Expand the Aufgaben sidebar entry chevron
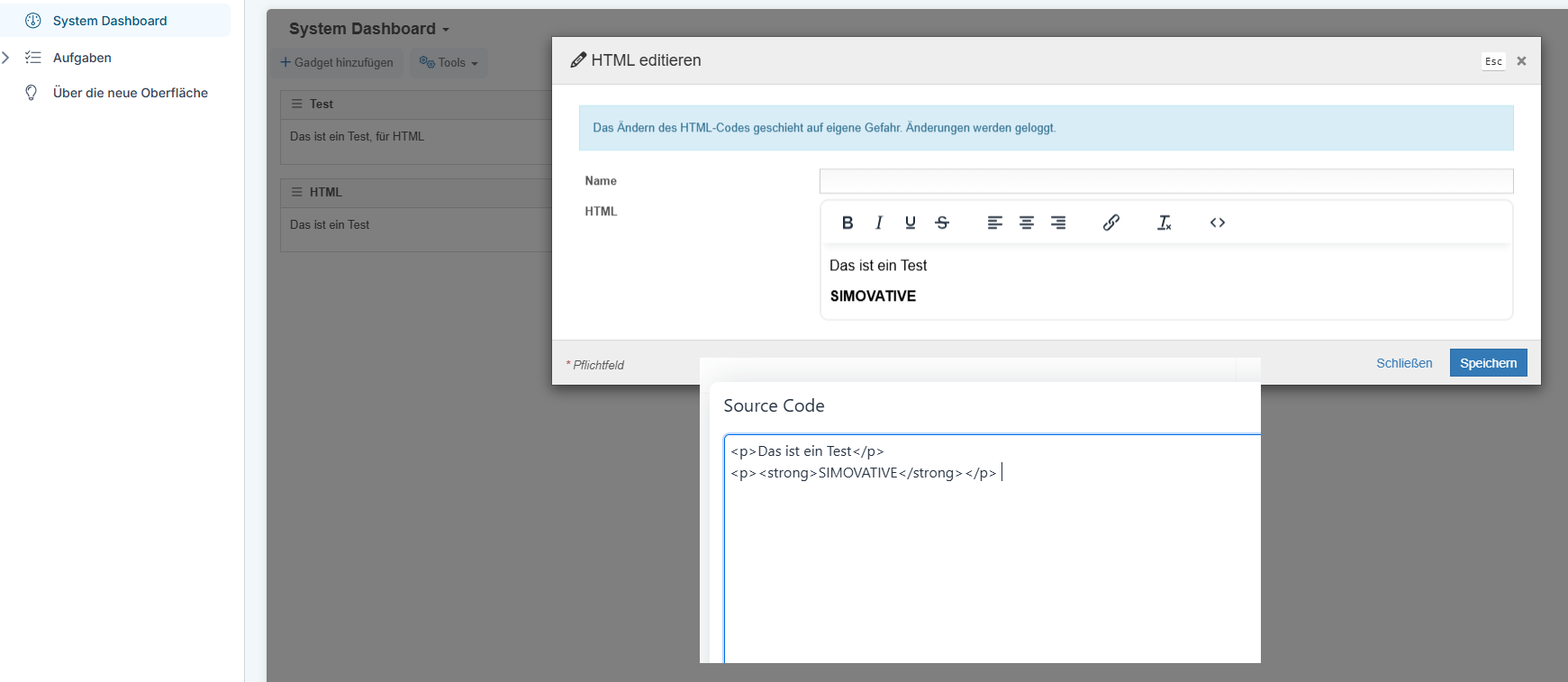1568x682 pixels. click(x=6, y=57)
